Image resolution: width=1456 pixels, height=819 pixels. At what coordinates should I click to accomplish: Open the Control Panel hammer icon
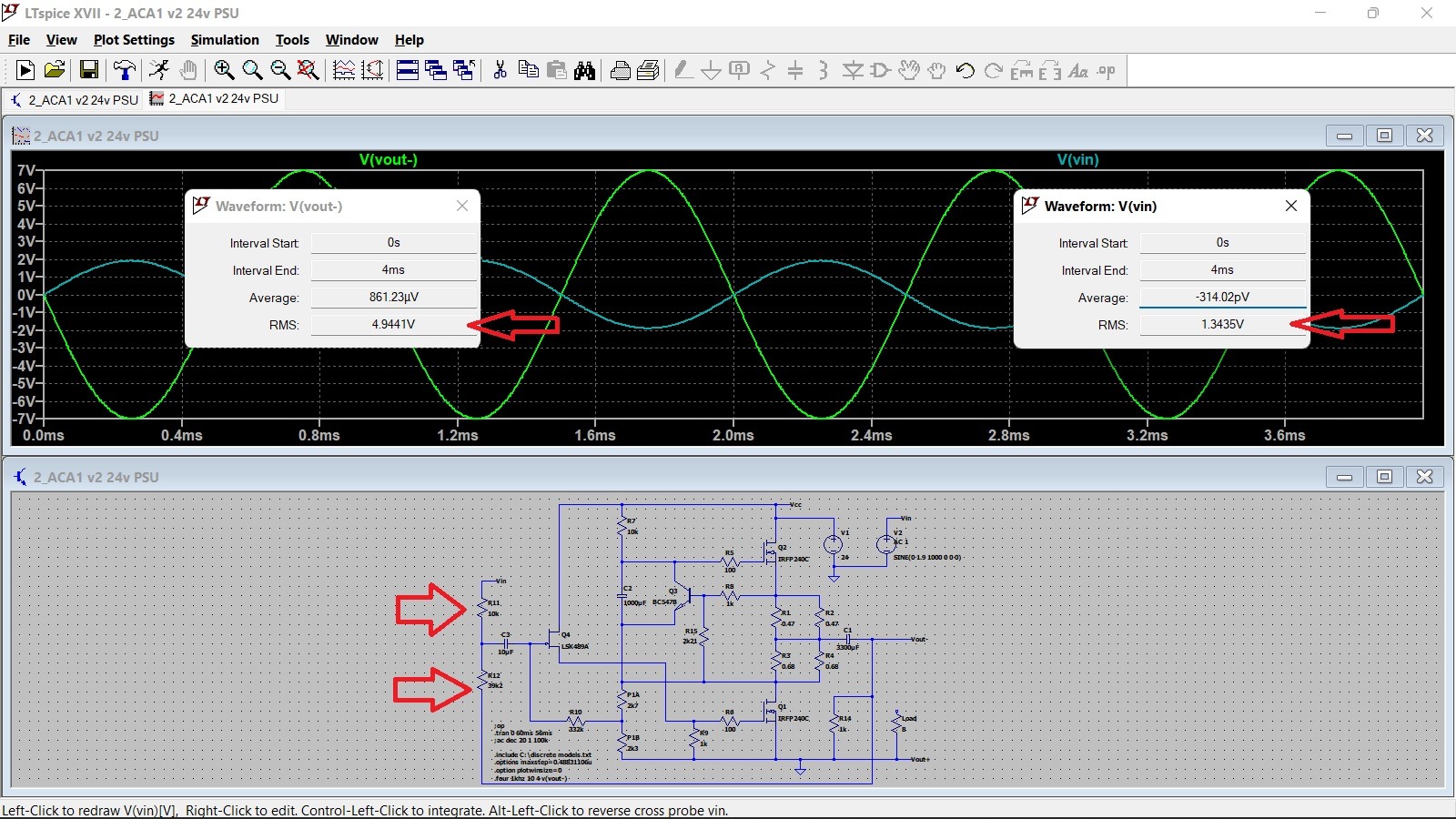125,70
